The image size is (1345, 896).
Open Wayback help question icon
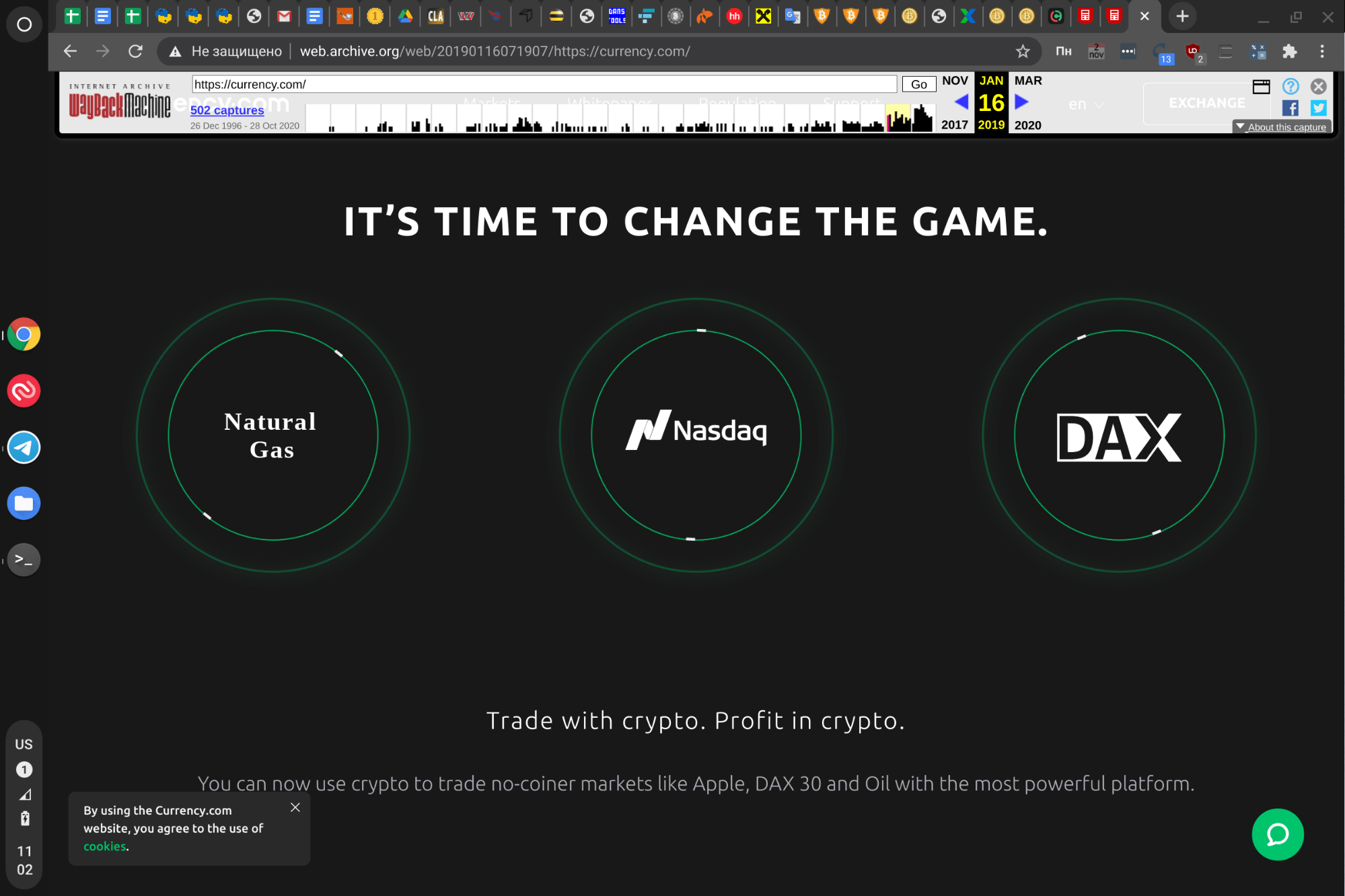pyautogui.click(x=1291, y=86)
